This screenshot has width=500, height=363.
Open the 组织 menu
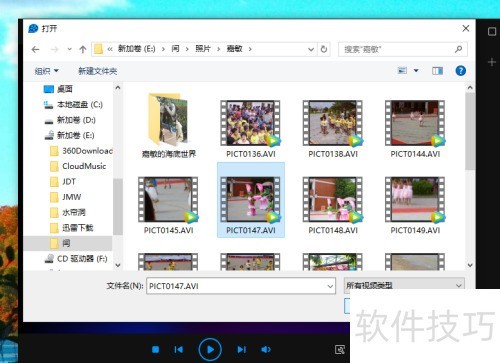[46, 71]
